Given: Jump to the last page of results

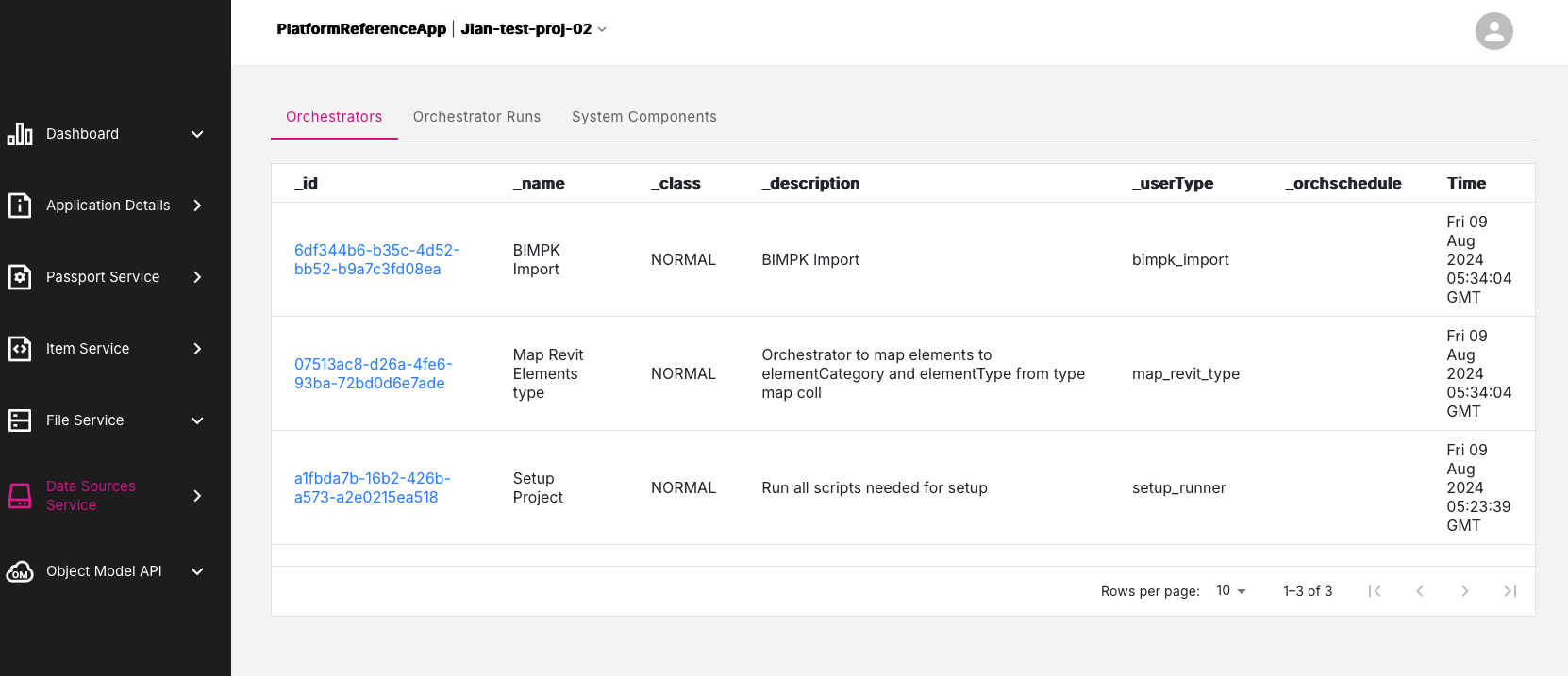Looking at the screenshot, I should (x=1510, y=591).
